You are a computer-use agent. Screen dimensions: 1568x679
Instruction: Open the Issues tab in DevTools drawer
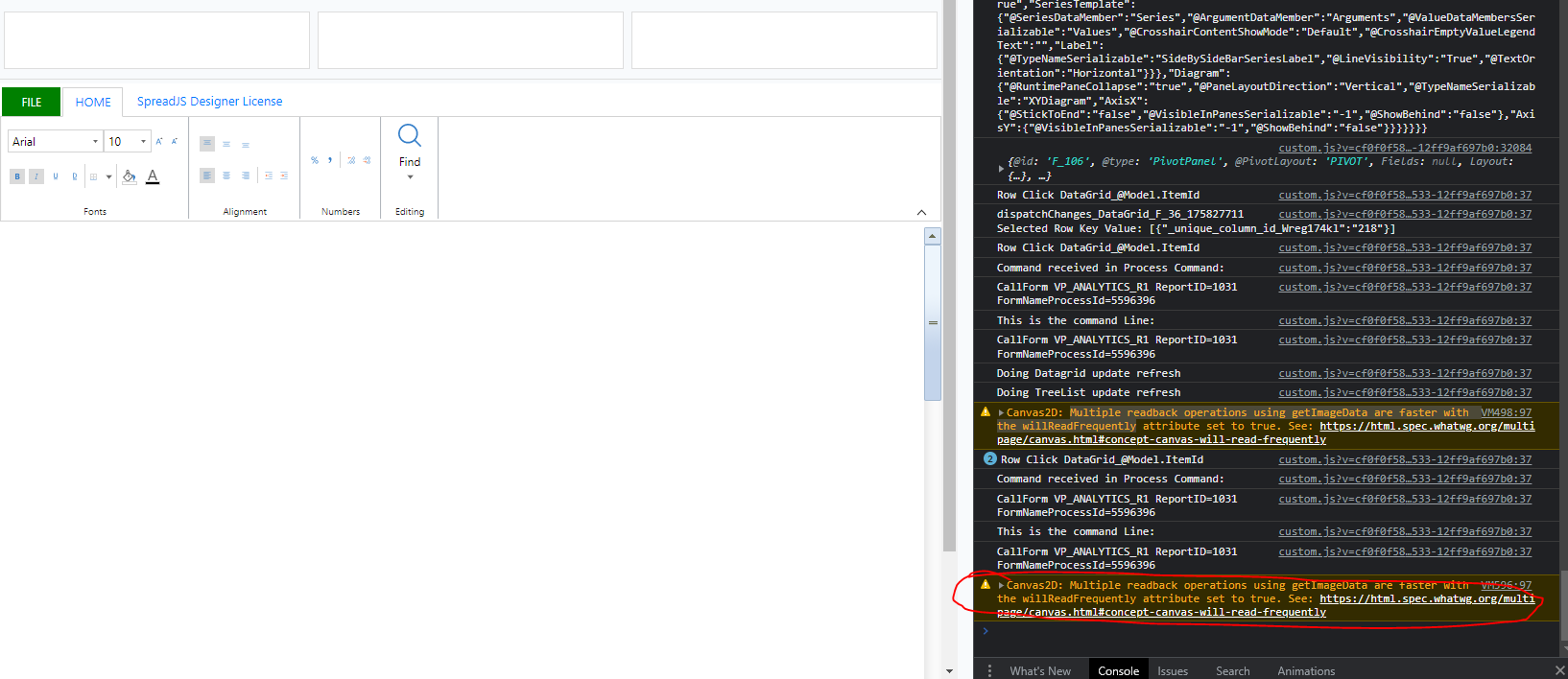1172,670
